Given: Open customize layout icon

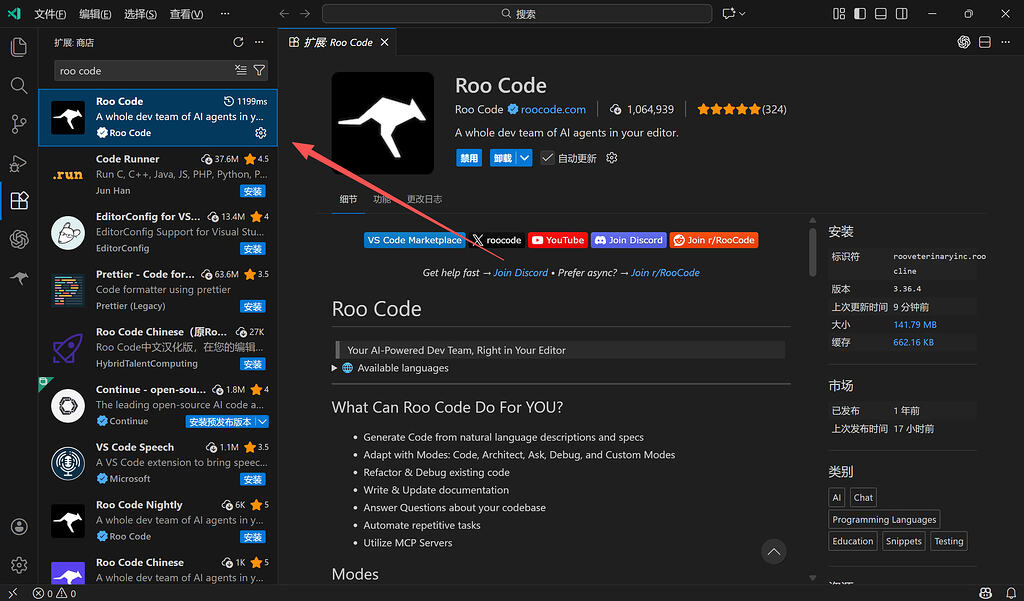Looking at the screenshot, I should (839, 14).
